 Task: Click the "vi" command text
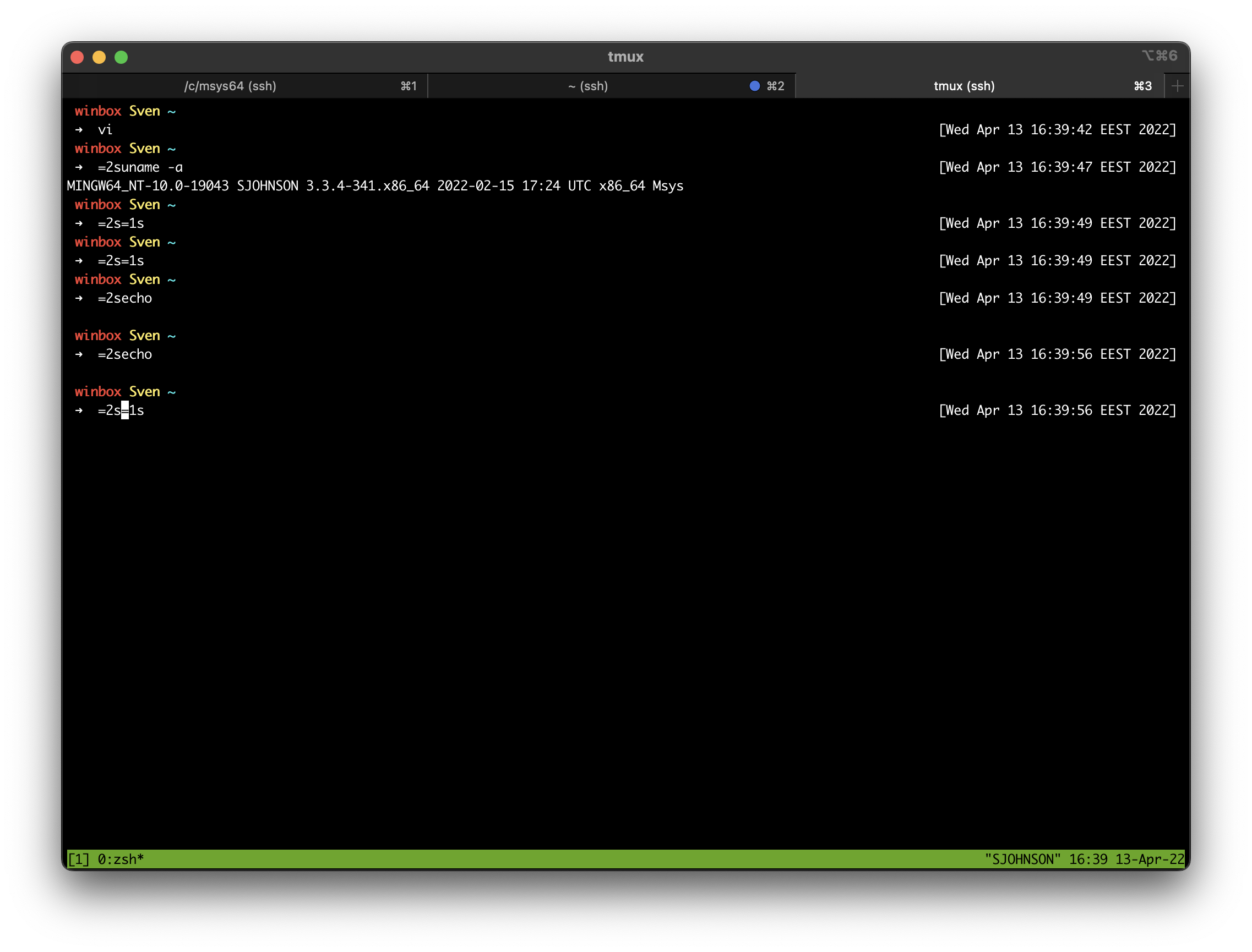point(105,130)
